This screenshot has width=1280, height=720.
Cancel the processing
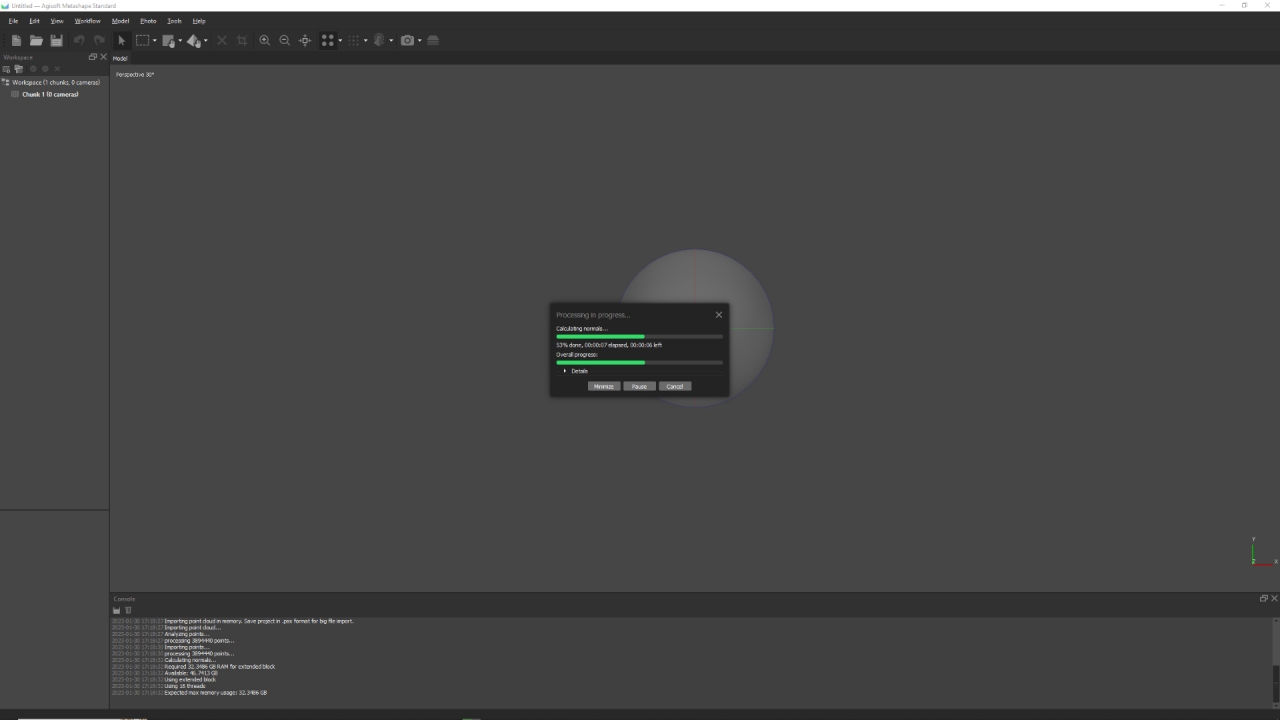tap(675, 386)
